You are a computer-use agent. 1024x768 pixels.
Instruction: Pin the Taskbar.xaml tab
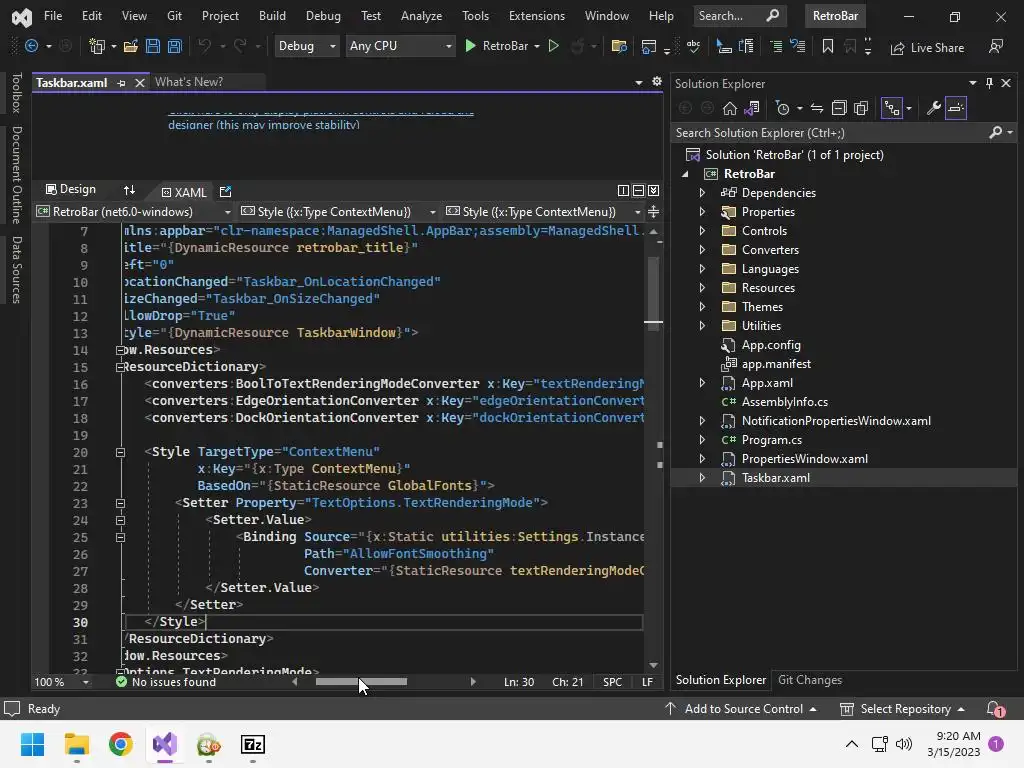coord(121,83)
